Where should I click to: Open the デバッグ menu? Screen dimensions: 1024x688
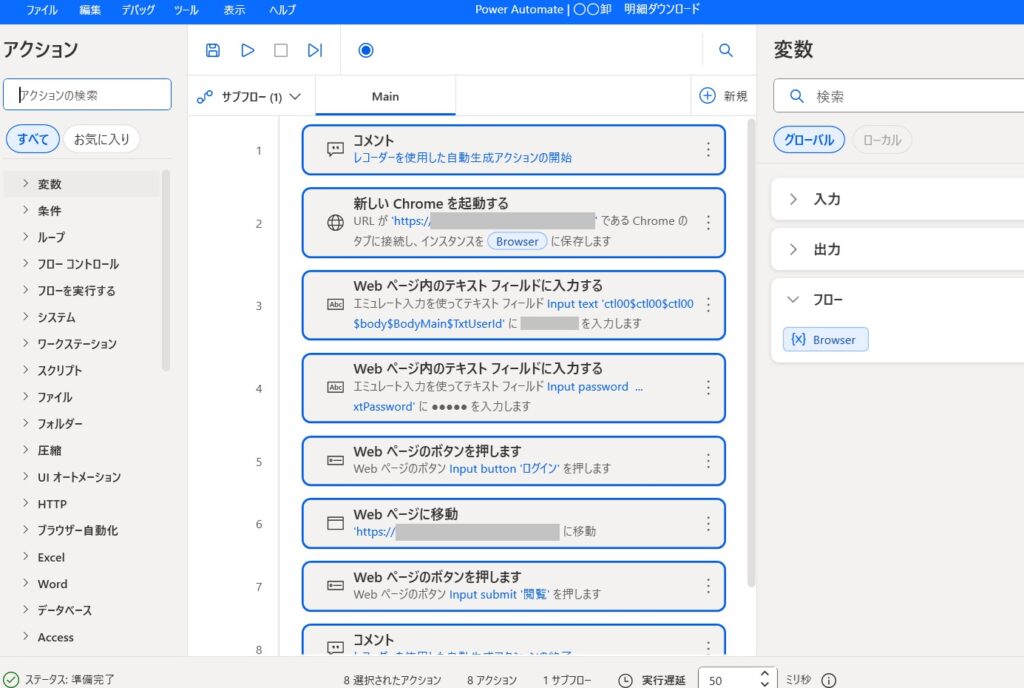(138, 9)
